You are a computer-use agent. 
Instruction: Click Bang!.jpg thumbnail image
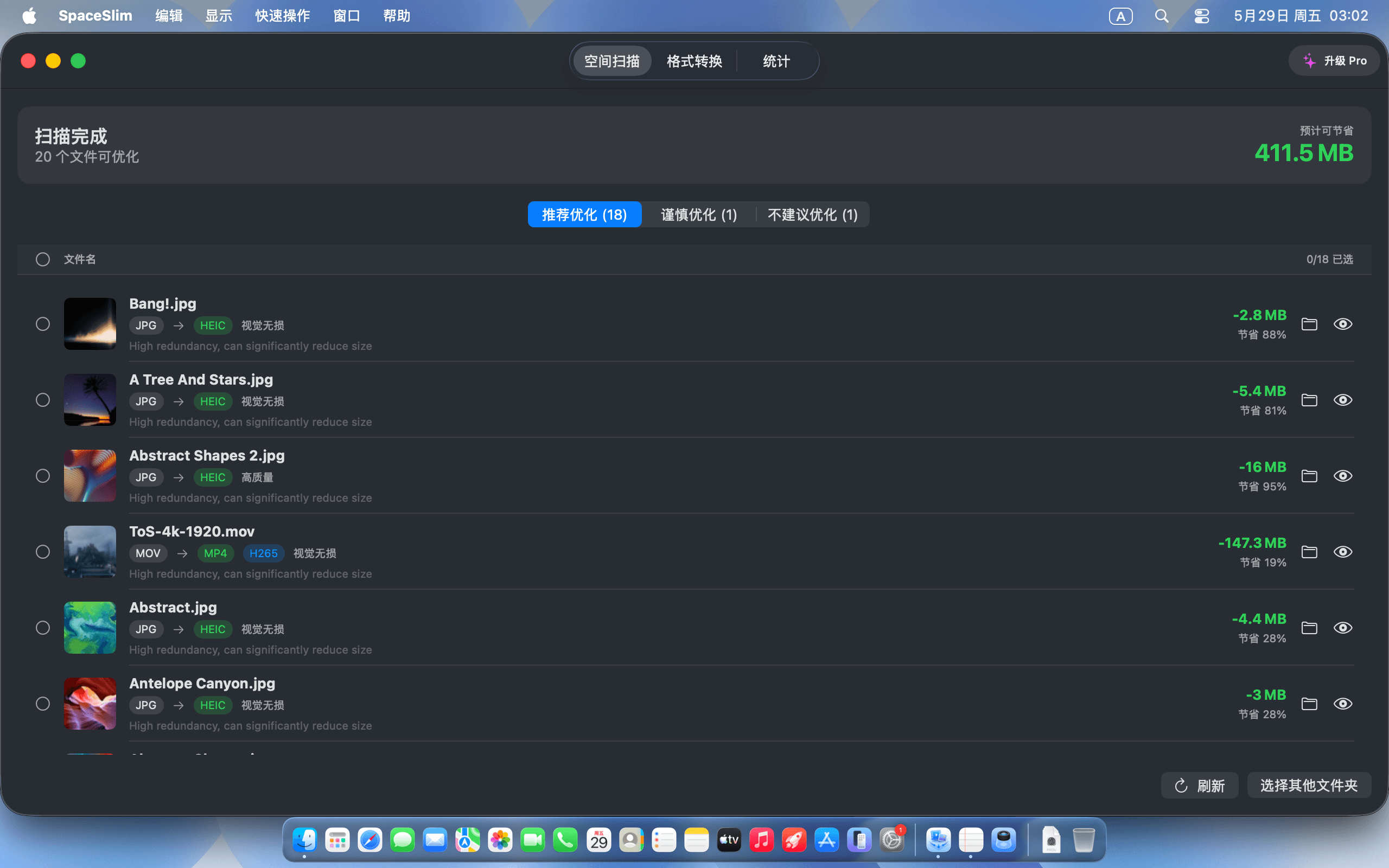click(90, 324)
